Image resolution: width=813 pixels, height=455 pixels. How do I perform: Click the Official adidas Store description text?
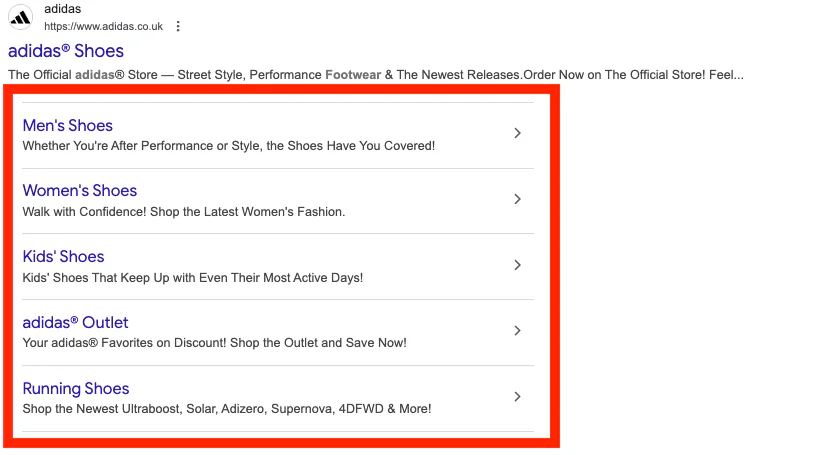(376, 75)
